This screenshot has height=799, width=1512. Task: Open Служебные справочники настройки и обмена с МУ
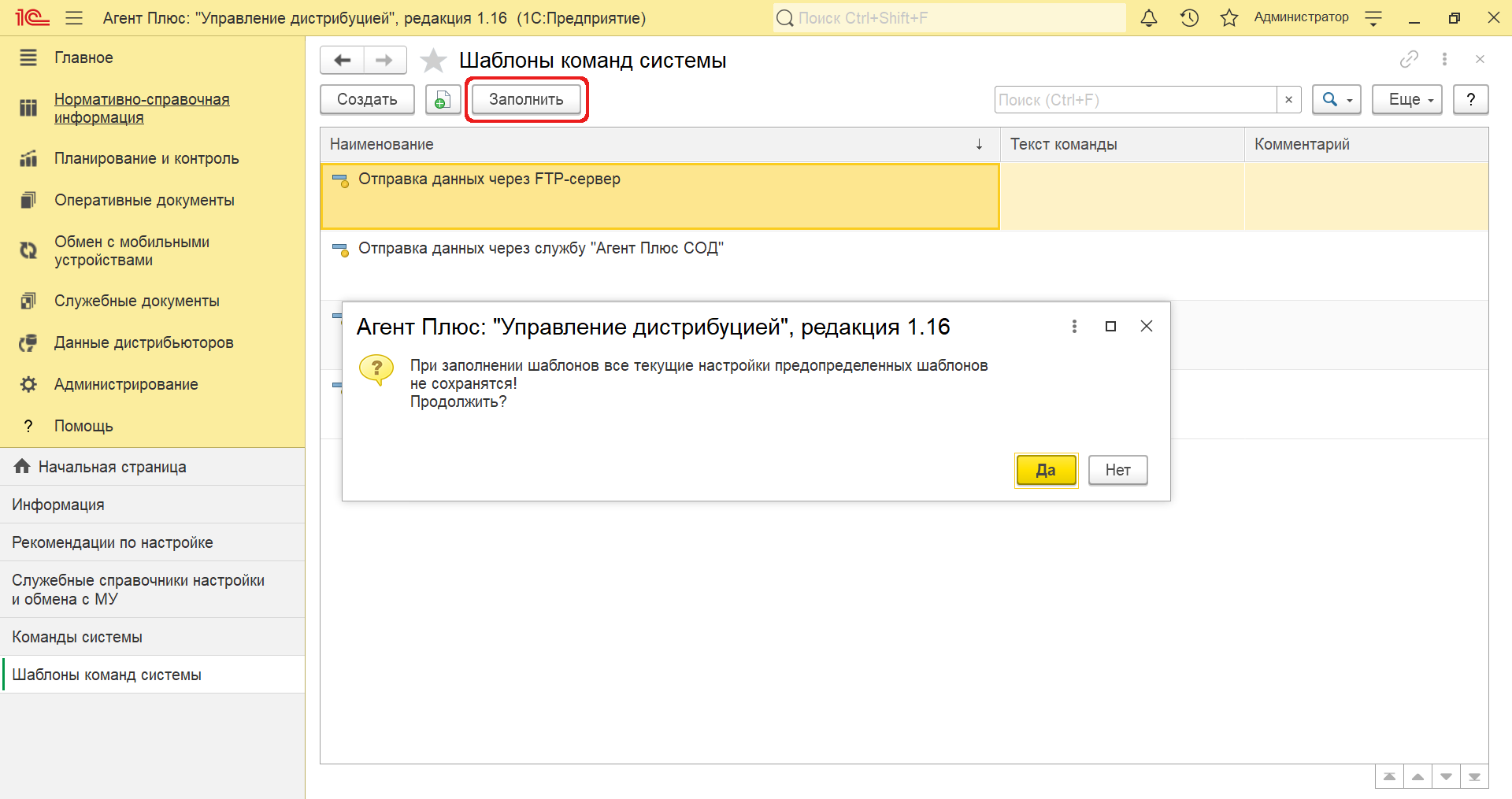153,590
